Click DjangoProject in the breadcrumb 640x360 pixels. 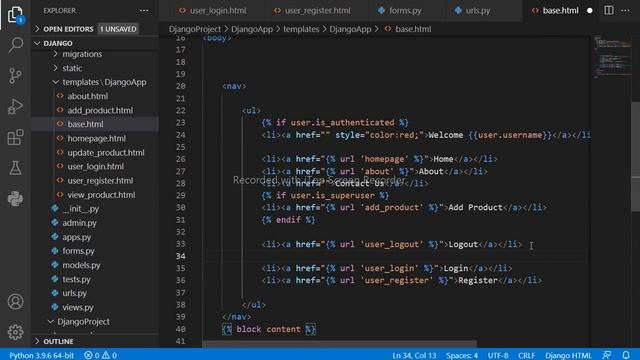click(195, 29)
